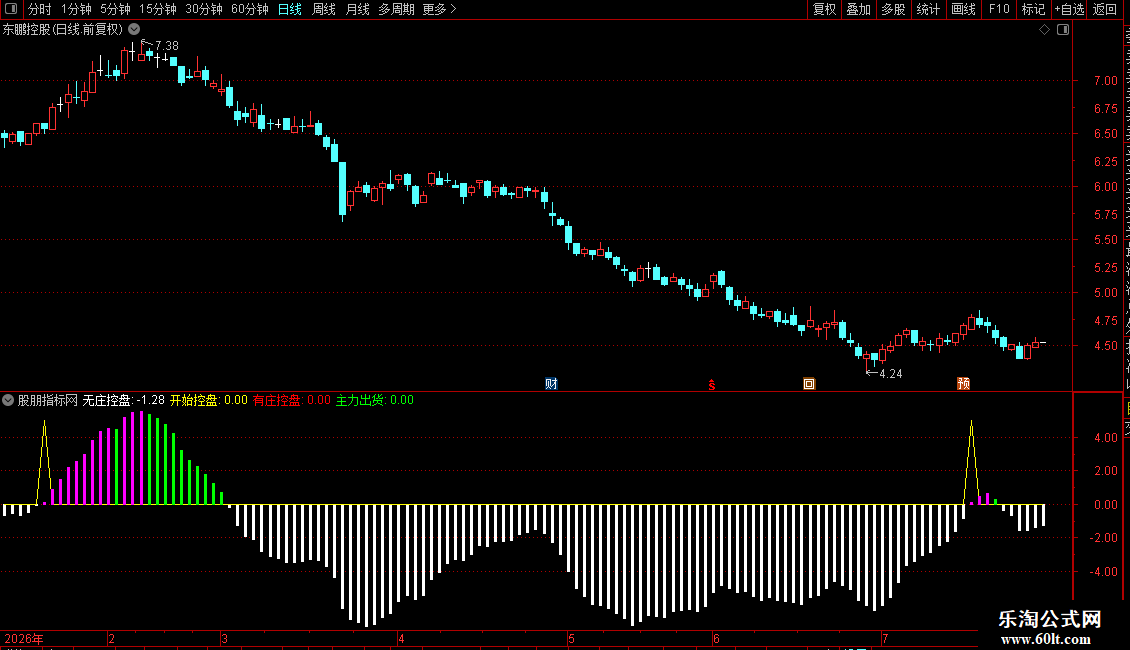Screen dimensions: 1130x650
Task: Switch to 周线 weekly chart
Action: click(x=324, y=9)
